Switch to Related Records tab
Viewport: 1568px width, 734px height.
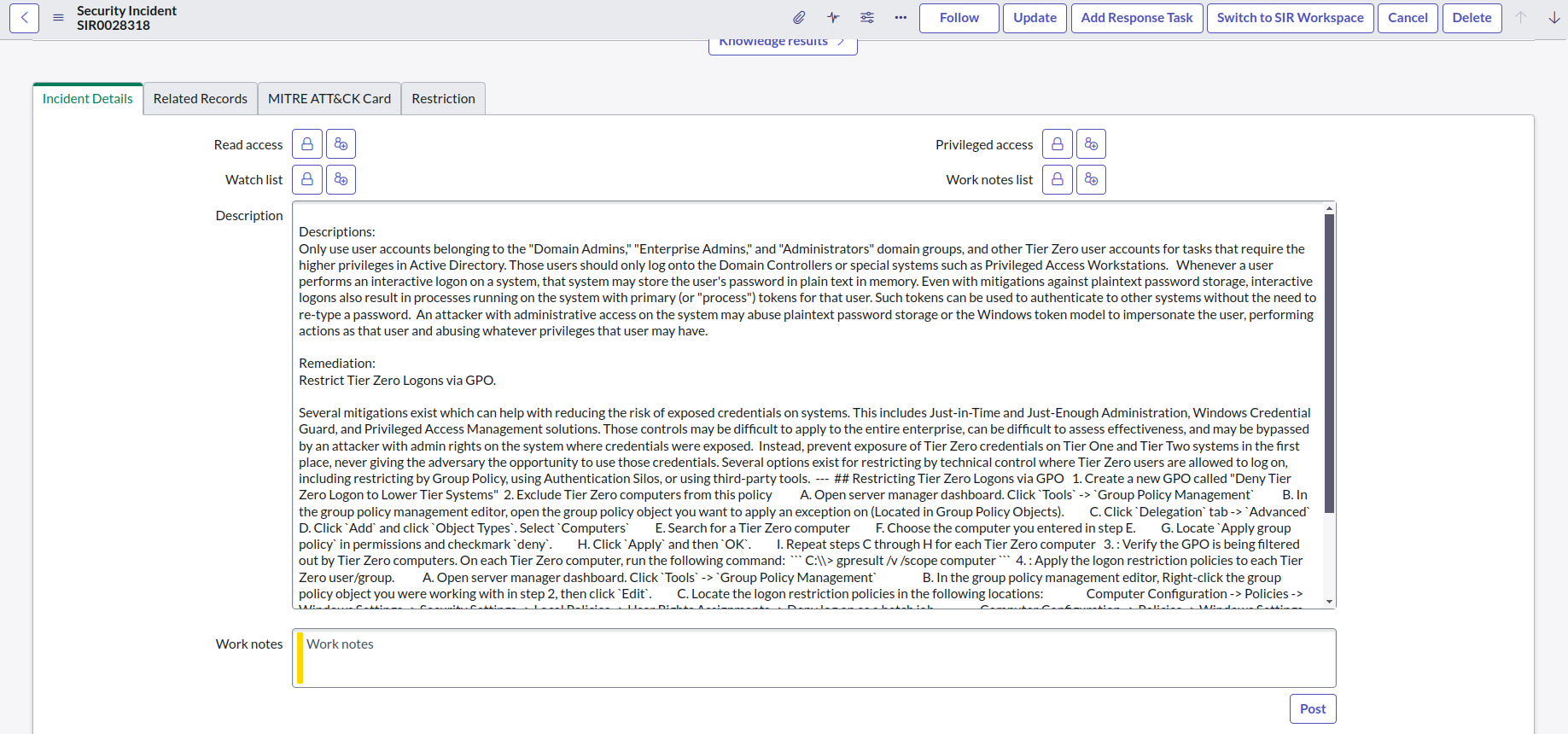click(201, 98)
